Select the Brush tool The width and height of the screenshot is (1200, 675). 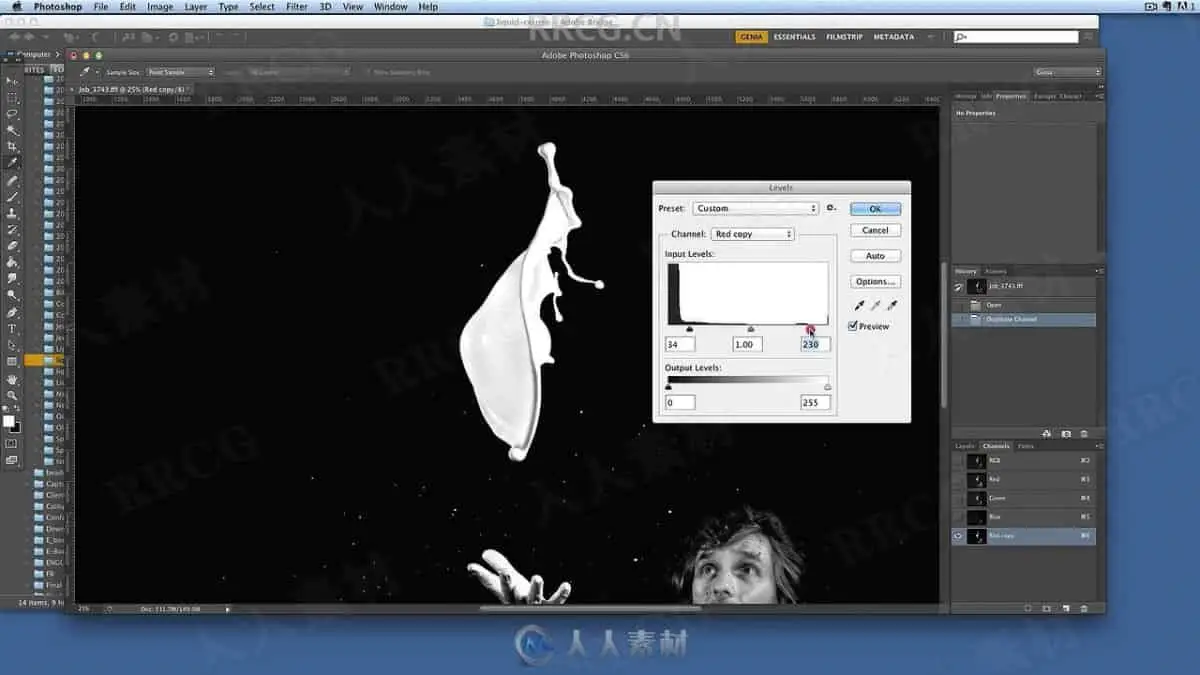pos(12,197)
